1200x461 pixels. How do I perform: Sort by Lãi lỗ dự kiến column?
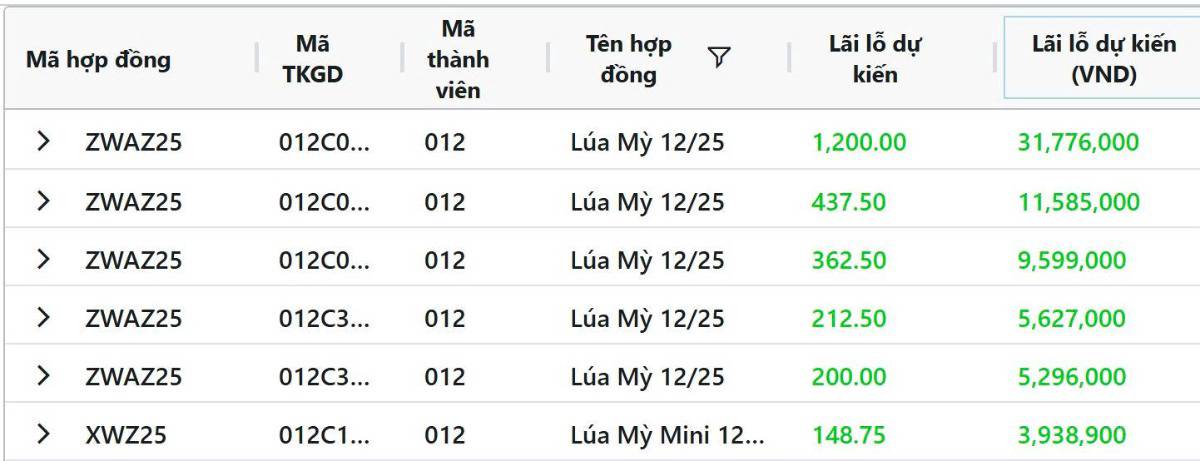coord(875,59)
